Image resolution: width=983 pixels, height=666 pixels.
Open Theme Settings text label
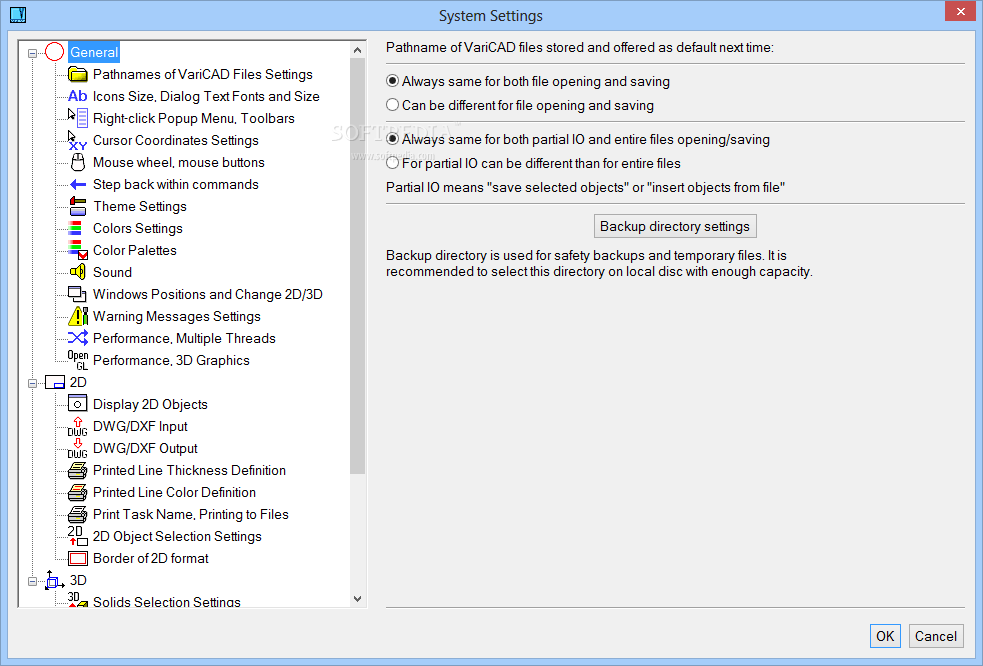coord(140,206)
